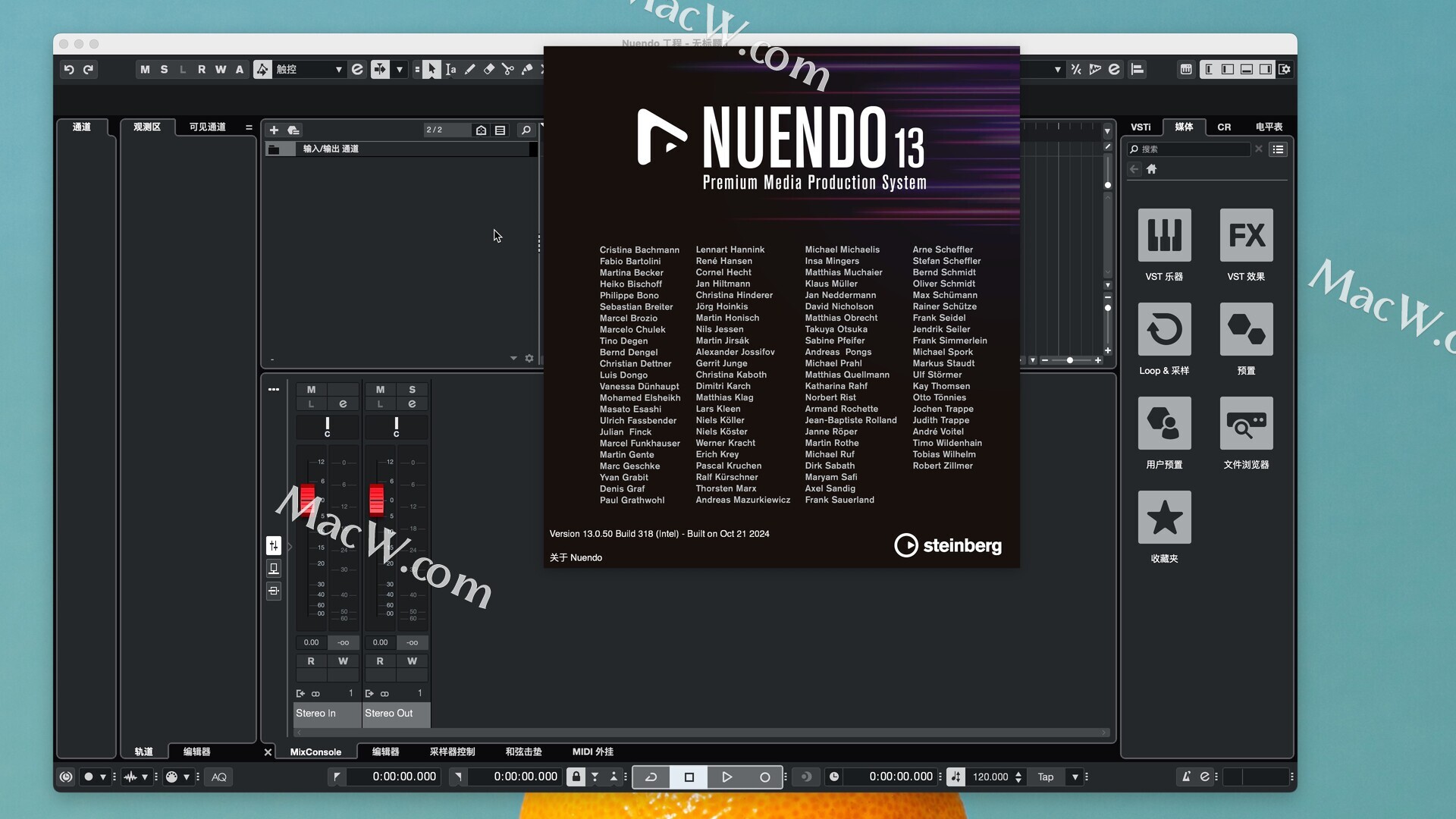This screenshot has width=1456, height=819.
Task: Click the time format clock icon
Action: 833,777
